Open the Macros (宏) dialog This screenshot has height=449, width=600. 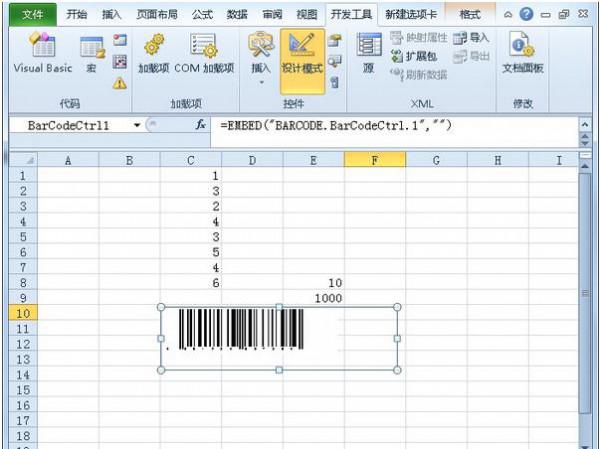(92, 54)
